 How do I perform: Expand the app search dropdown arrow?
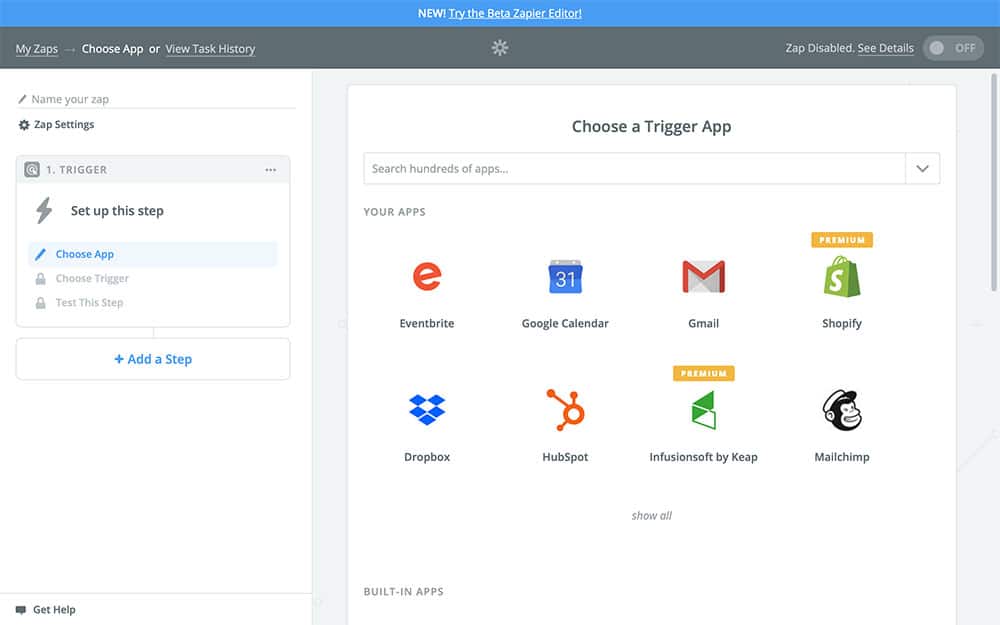(922, 169)
